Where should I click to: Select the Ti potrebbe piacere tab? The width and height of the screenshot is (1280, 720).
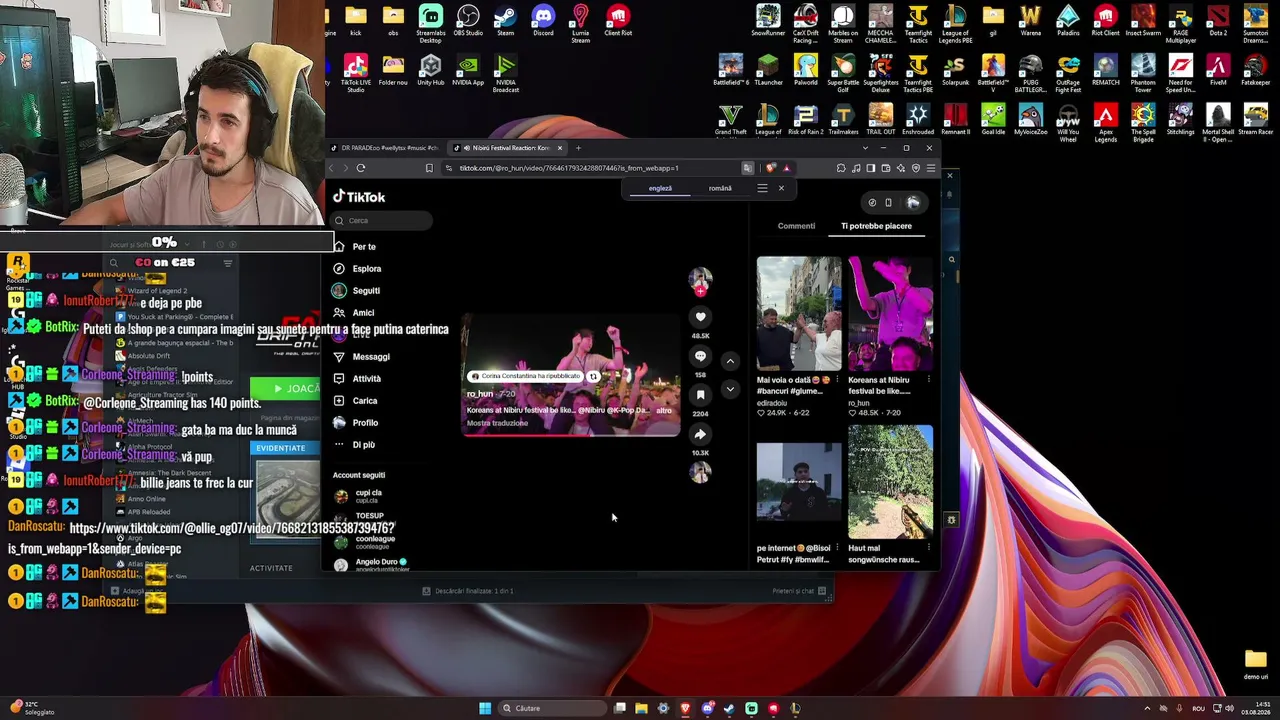(x=876, y=226)
